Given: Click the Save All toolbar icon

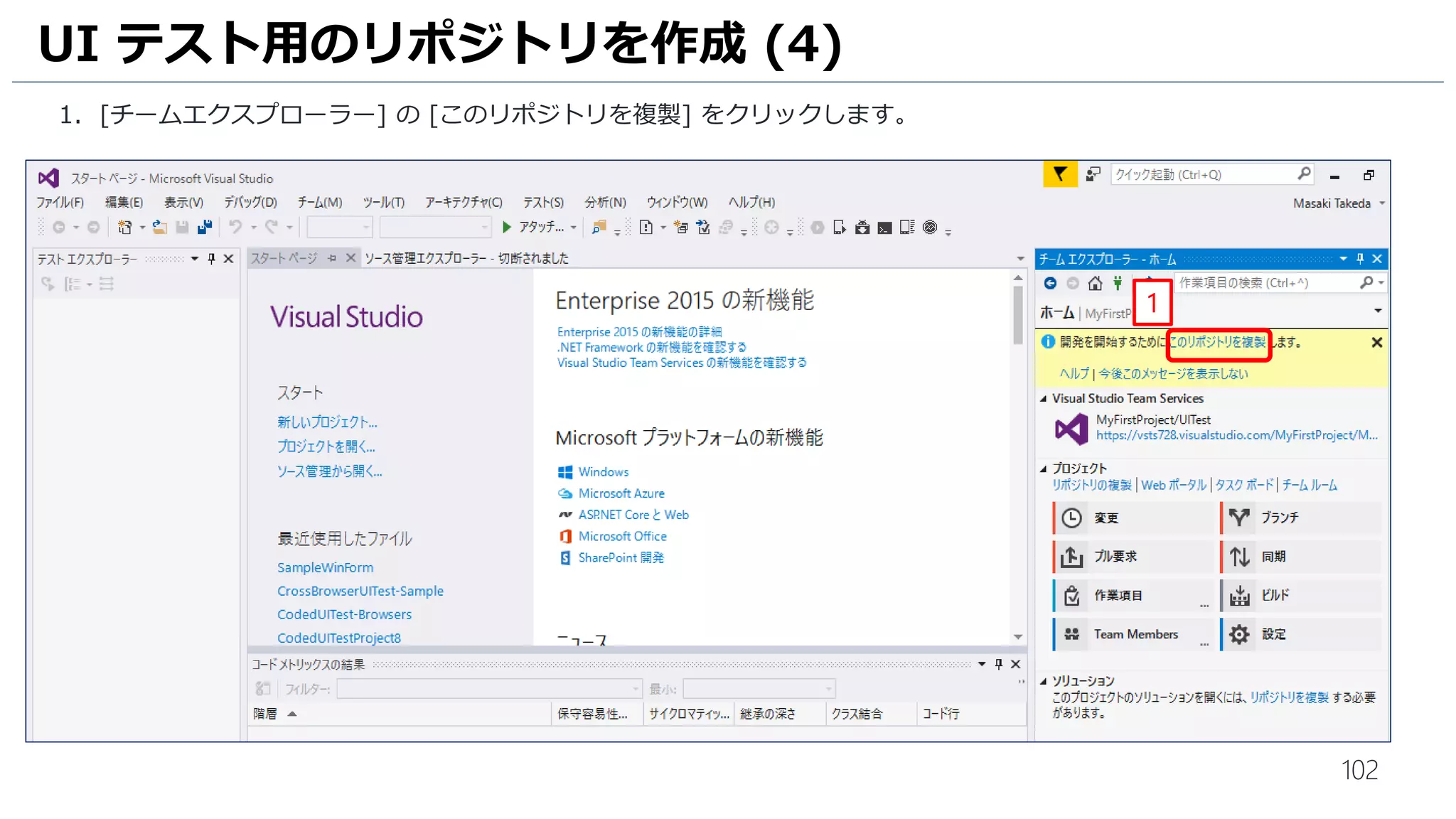Looking at the screenshot, I should (x=205, y=227).
